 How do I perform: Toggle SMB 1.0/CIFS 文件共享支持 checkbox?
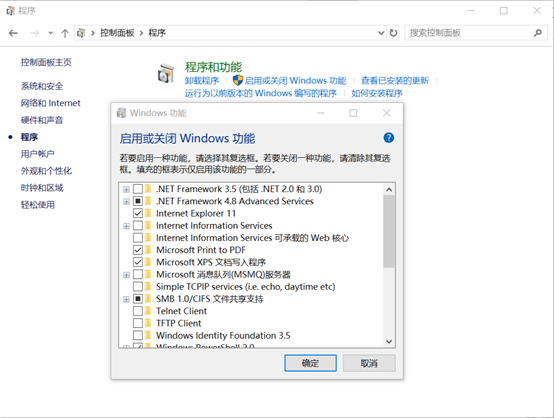point(138,299)
